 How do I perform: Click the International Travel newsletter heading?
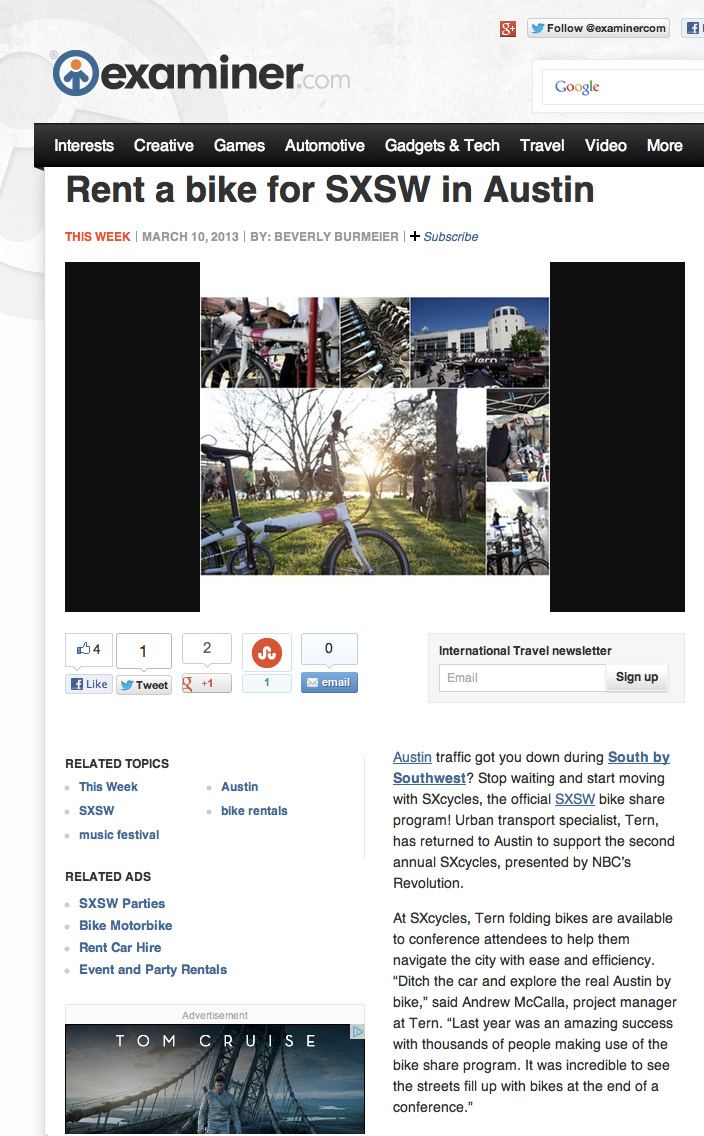[525, 651]
